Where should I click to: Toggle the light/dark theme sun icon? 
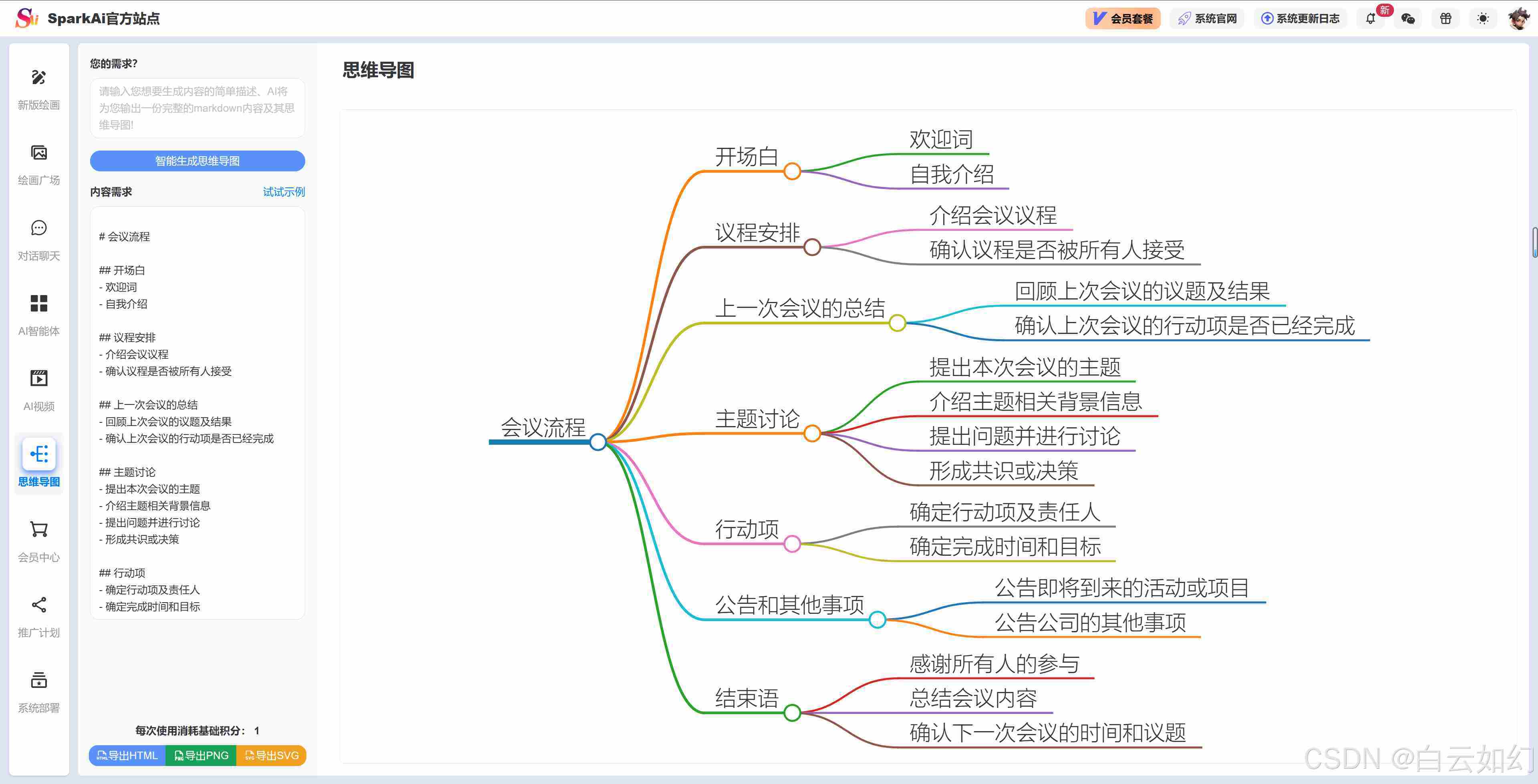(1482, 19)
